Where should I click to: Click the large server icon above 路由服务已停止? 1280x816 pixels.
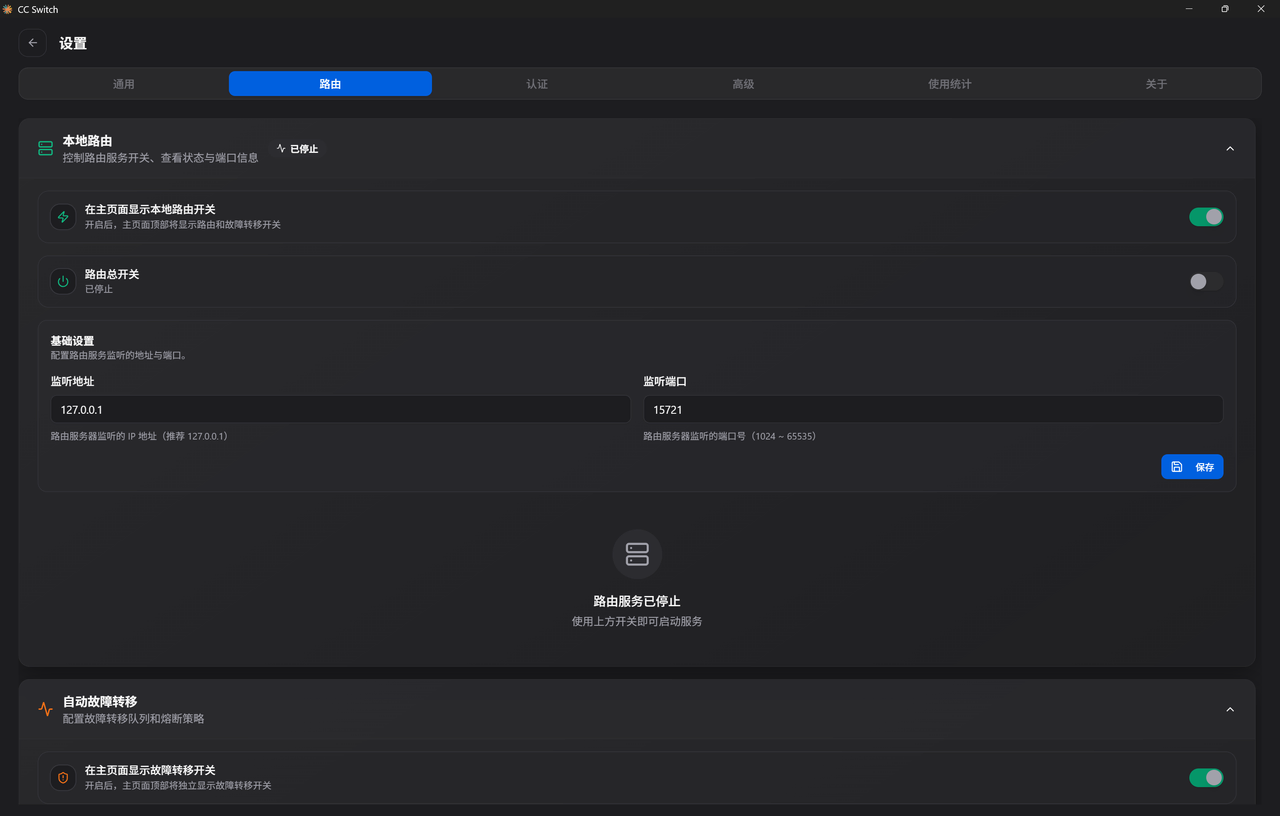click(637, 554)
